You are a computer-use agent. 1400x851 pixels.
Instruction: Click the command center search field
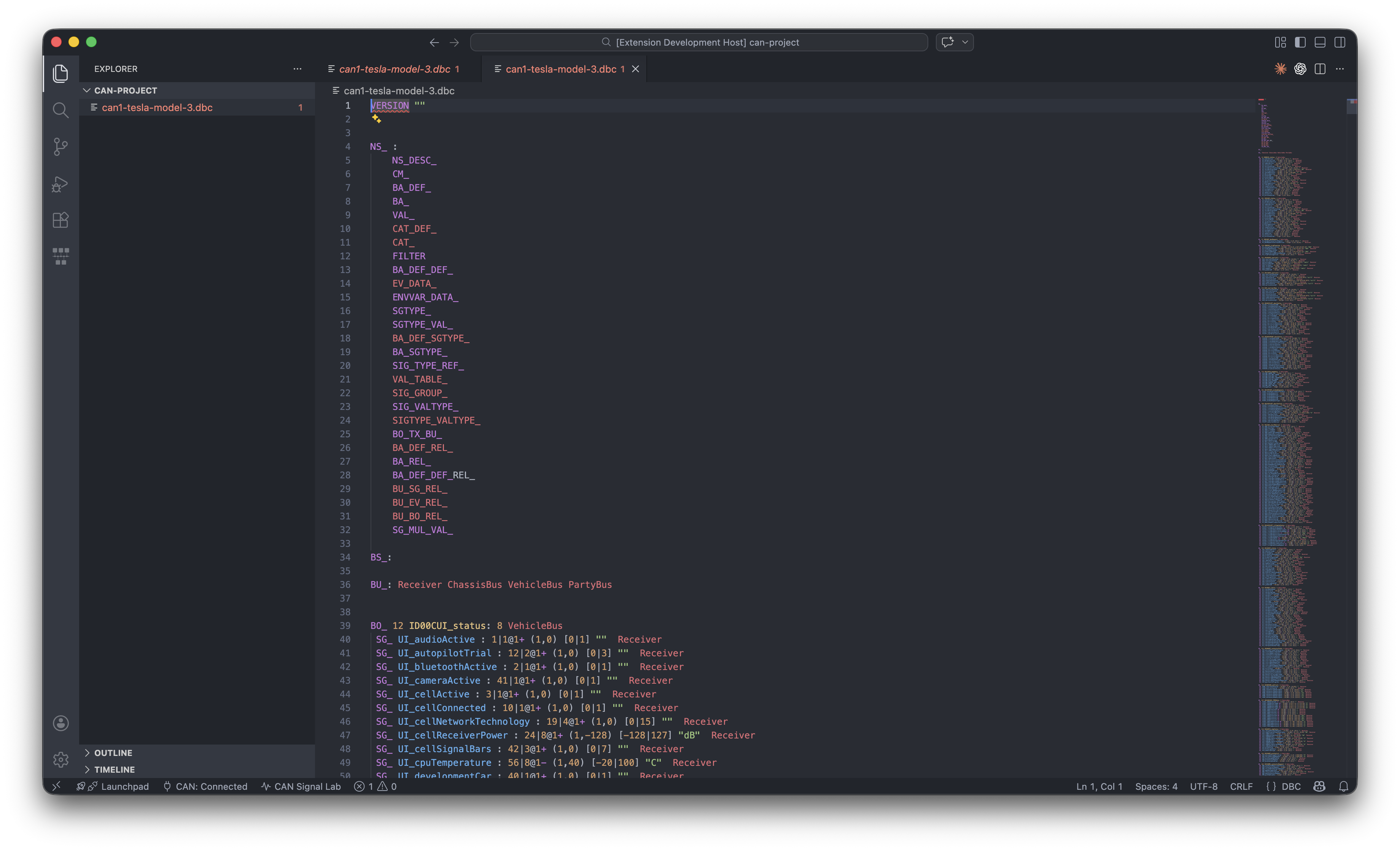click(x=699, y=42)
